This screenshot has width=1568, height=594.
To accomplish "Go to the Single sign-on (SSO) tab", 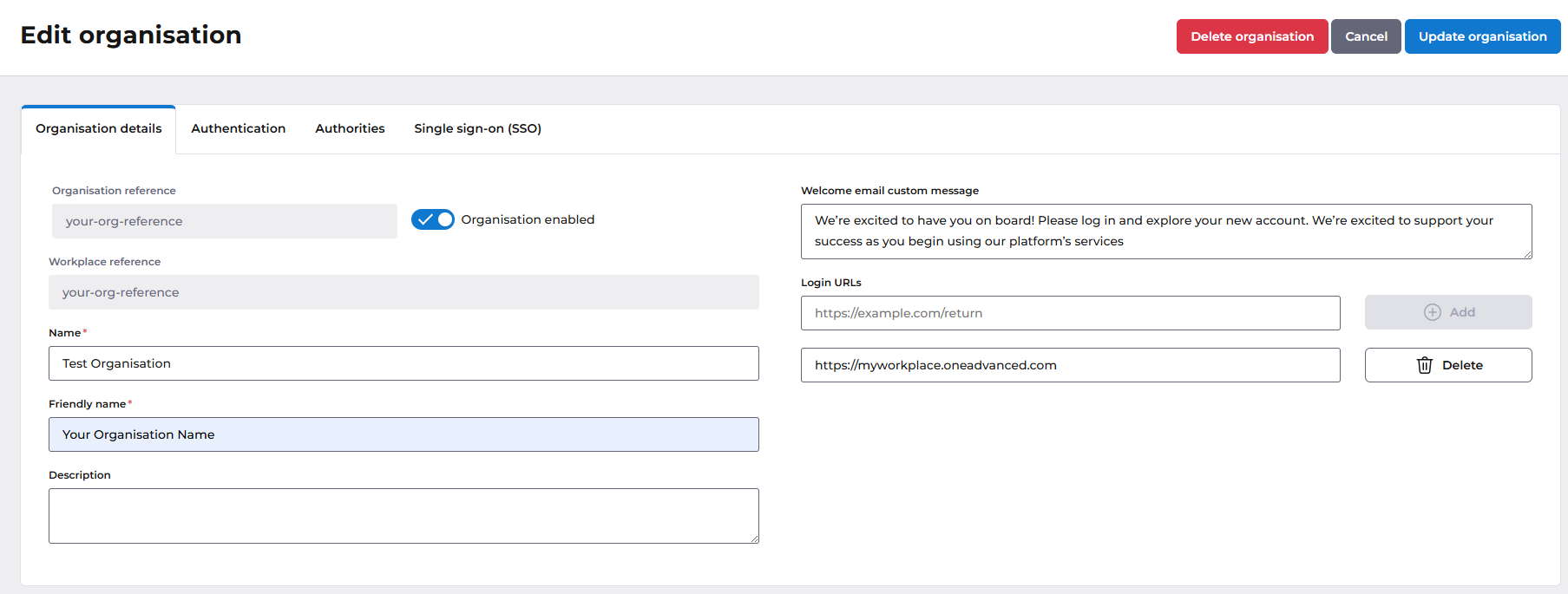I will [477, 129].
